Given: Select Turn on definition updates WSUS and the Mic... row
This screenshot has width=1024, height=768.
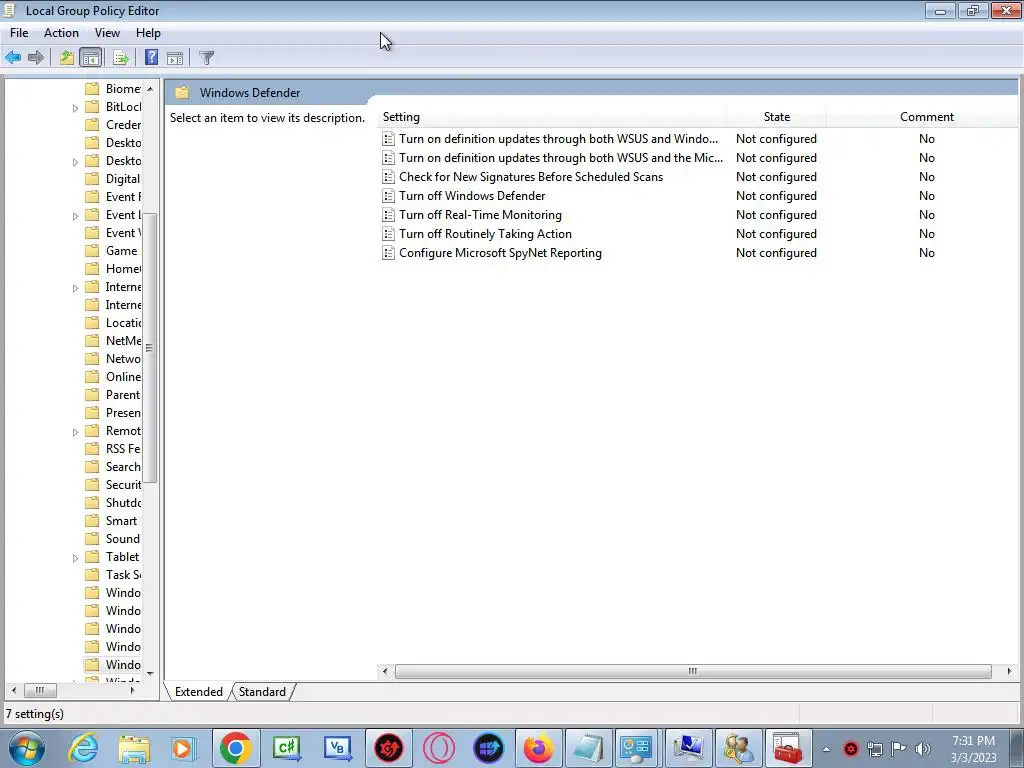Looking at the screenshot, I should [x=561, y=158].
